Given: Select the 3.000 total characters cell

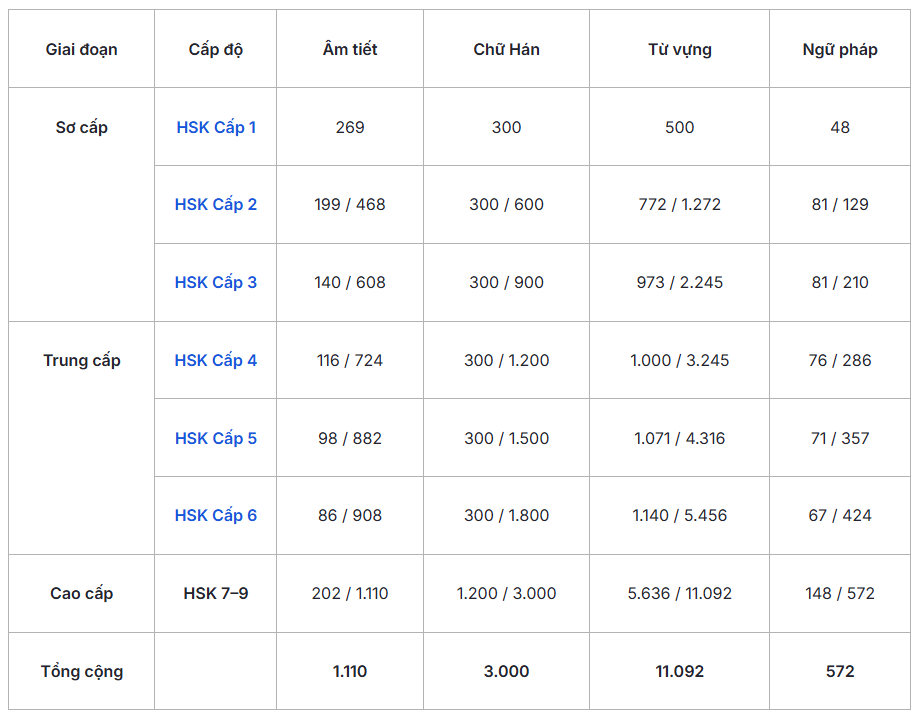Looking at the screenshot, I should [506, 671].
